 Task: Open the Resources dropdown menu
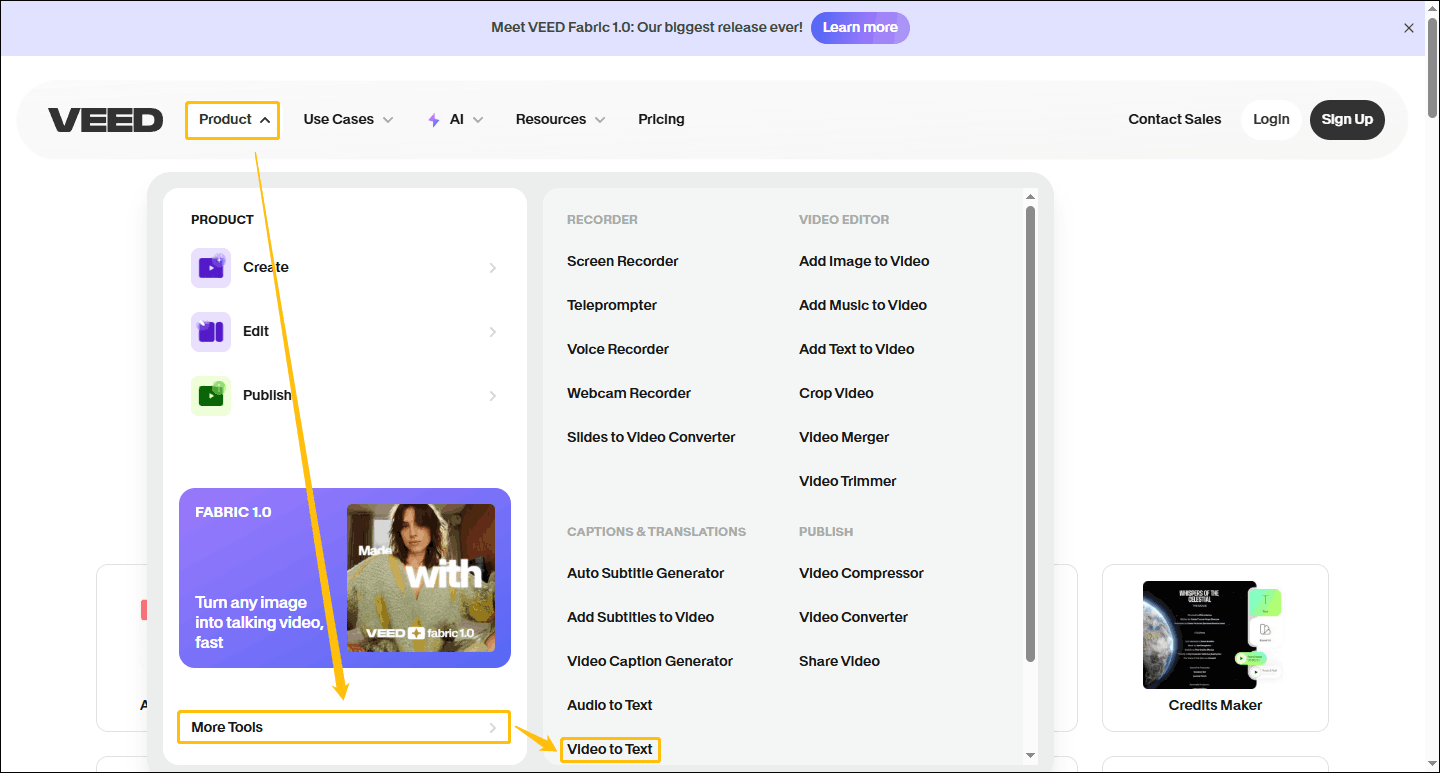560,119
